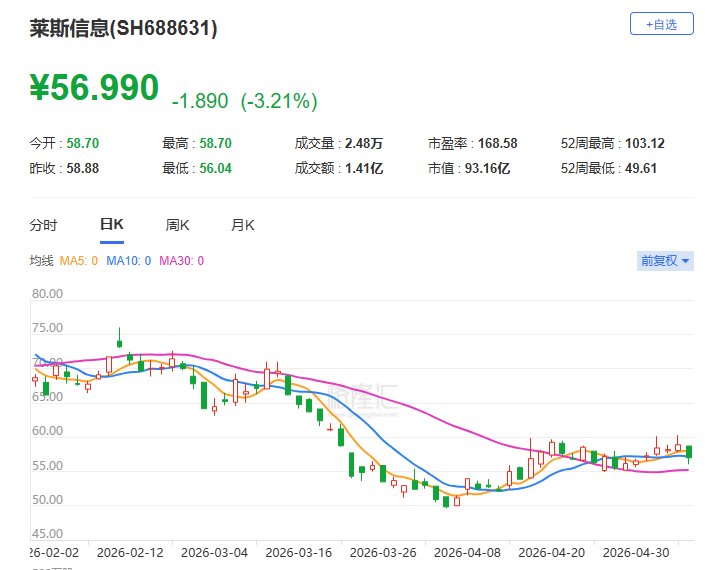Image resolution: width=705 pixels, height=570 pixels.
Task: Click the 2026-03-26 date axis label
Action: click(383, 552)
